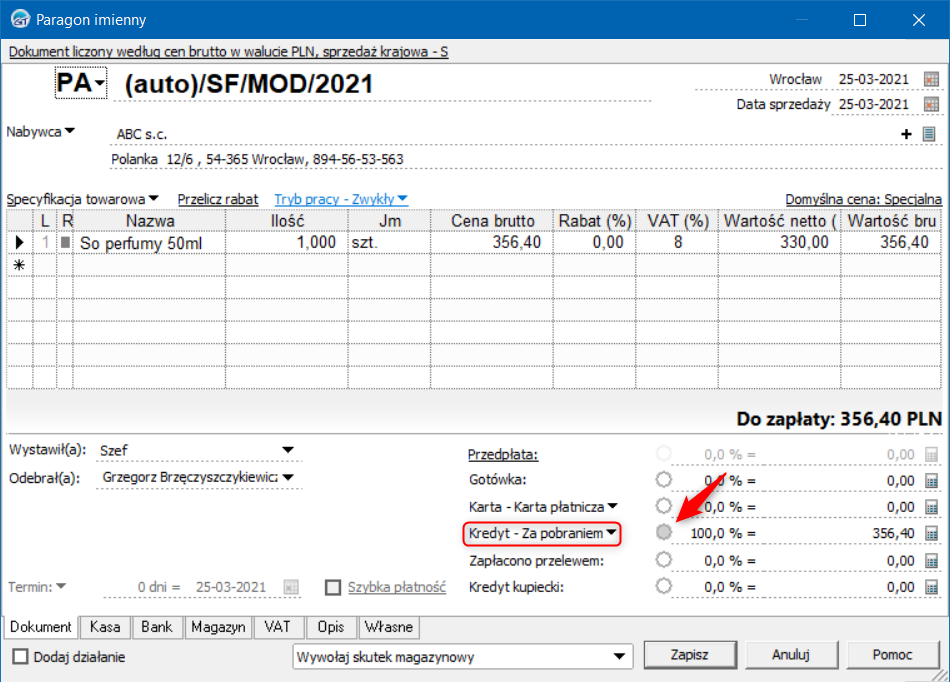Open calculator for Gotówka amount
950x682 pixels.
pos(932,481)
